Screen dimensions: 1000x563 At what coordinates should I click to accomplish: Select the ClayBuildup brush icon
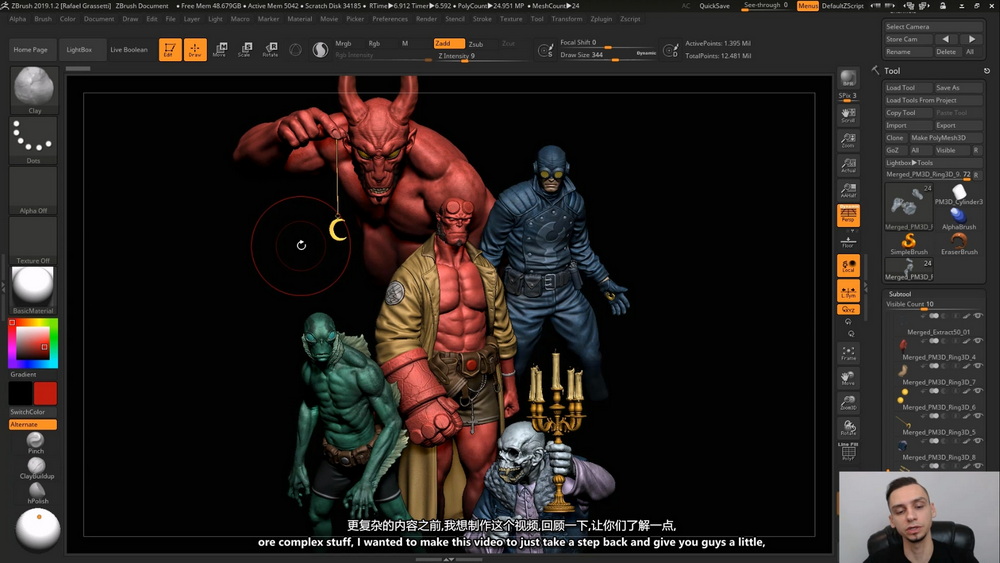click(36, 467)
